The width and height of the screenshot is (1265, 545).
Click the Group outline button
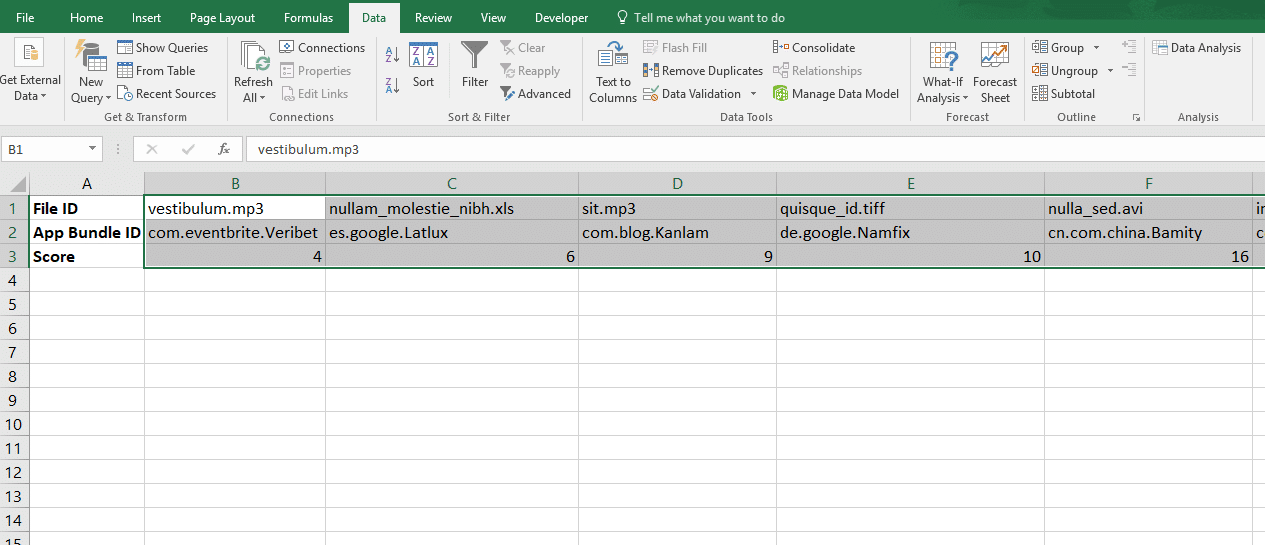pos(1058,47)
